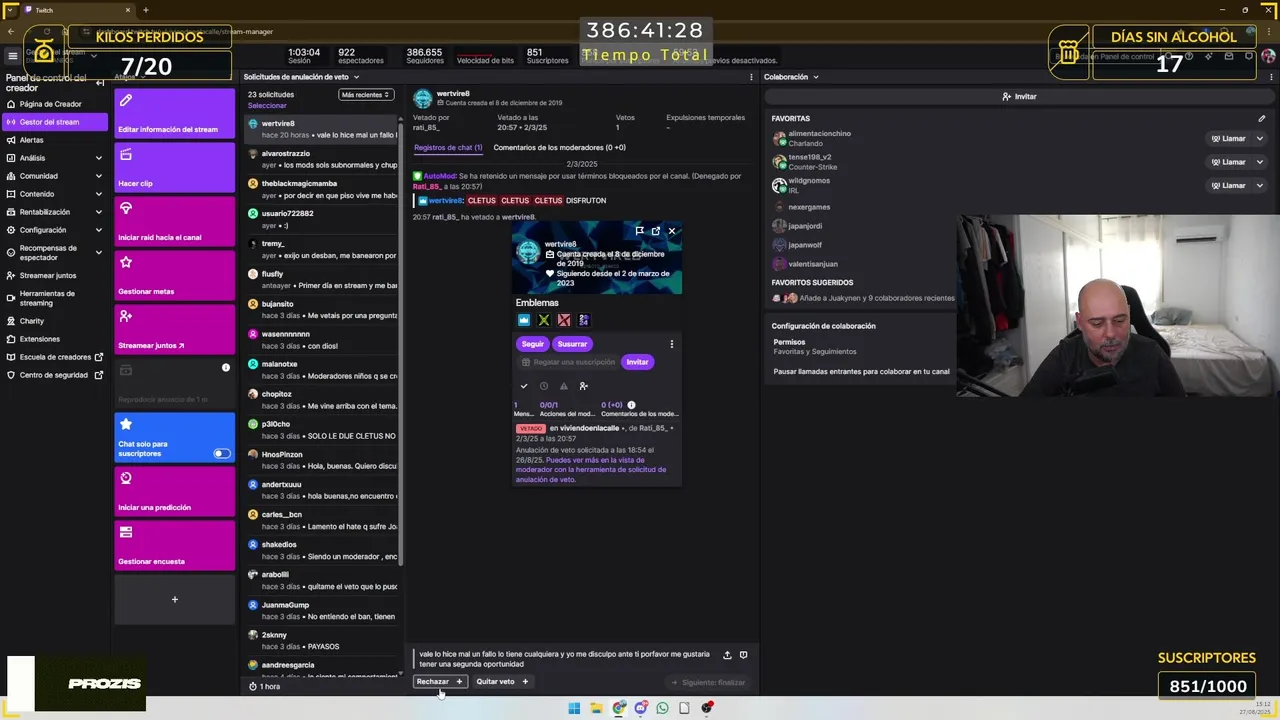Image resolution: width=1280 pixels, height=720 pixels.
Task: Expand the Contenido sidebar section
Action: pyautogui.click(x=98, y=194)
